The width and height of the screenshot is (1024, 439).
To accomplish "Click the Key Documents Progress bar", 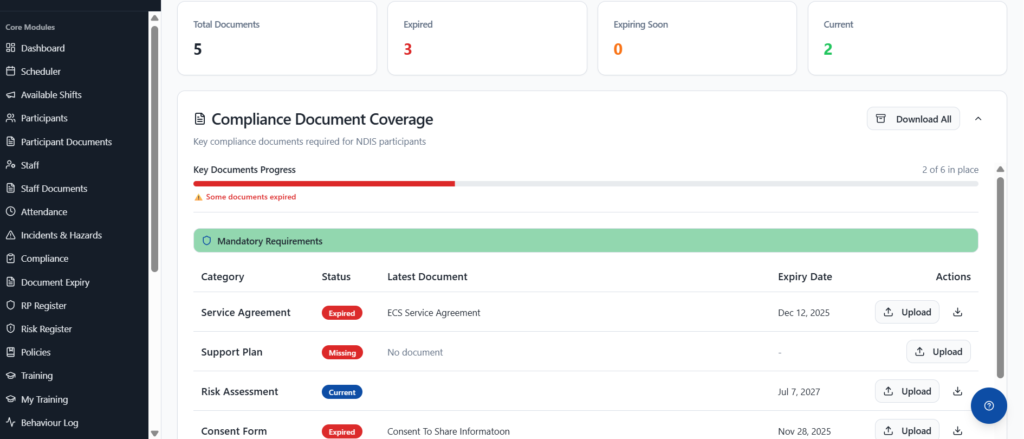I will click(x=586, y=184).
